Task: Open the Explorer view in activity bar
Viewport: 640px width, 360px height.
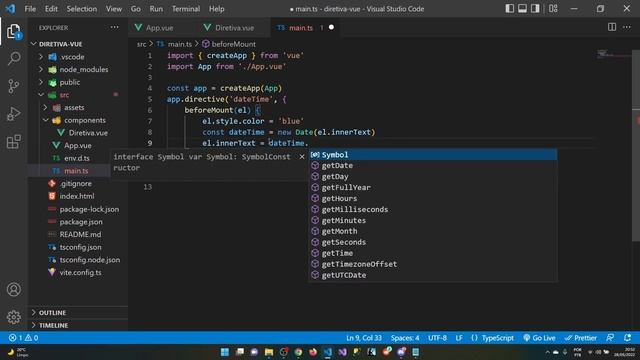Action: point(13,31)
